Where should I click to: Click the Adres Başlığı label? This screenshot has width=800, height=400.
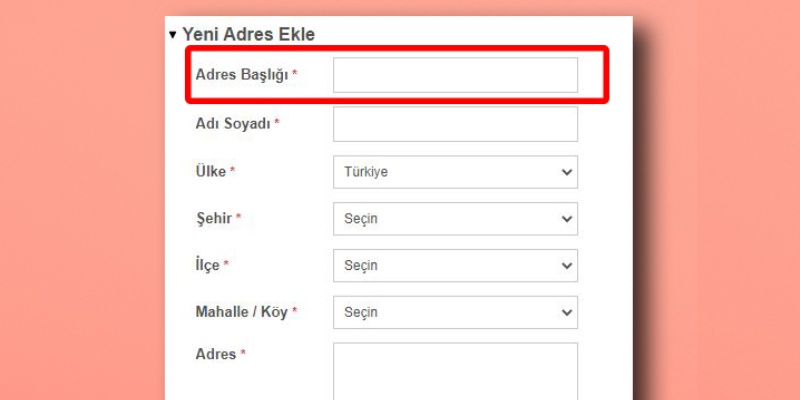point(242,75)
